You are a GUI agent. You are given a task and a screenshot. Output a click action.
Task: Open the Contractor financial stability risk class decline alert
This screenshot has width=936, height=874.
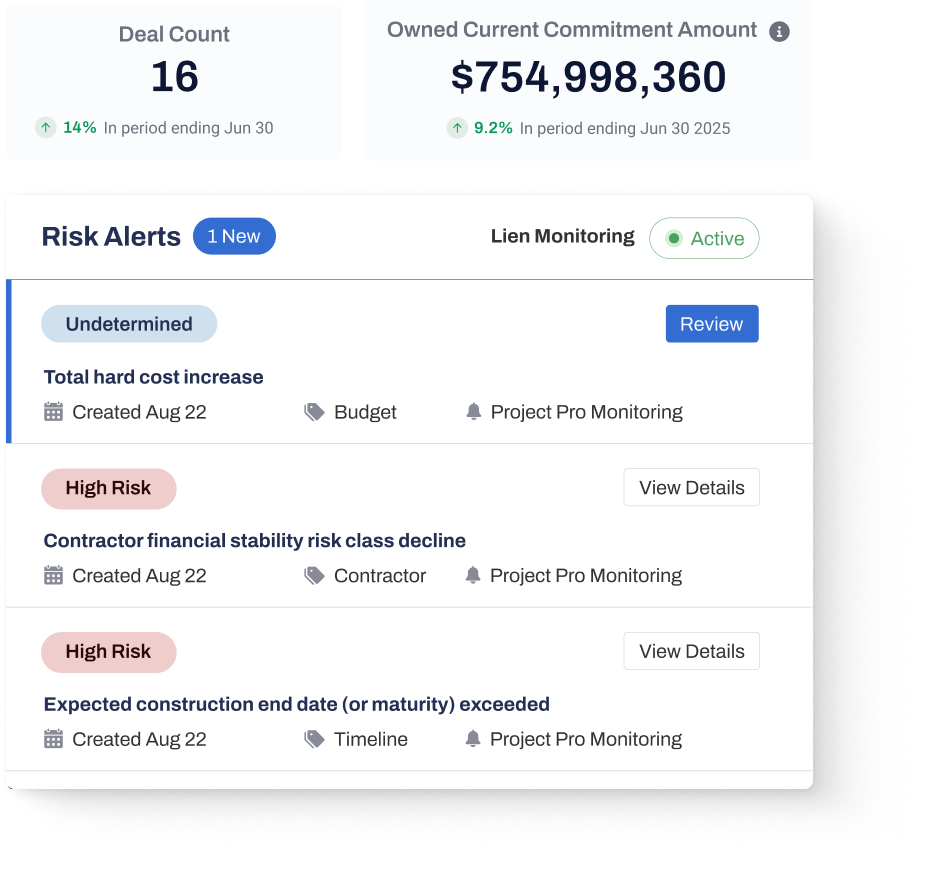pyautogui.click(x=255, y=541)
